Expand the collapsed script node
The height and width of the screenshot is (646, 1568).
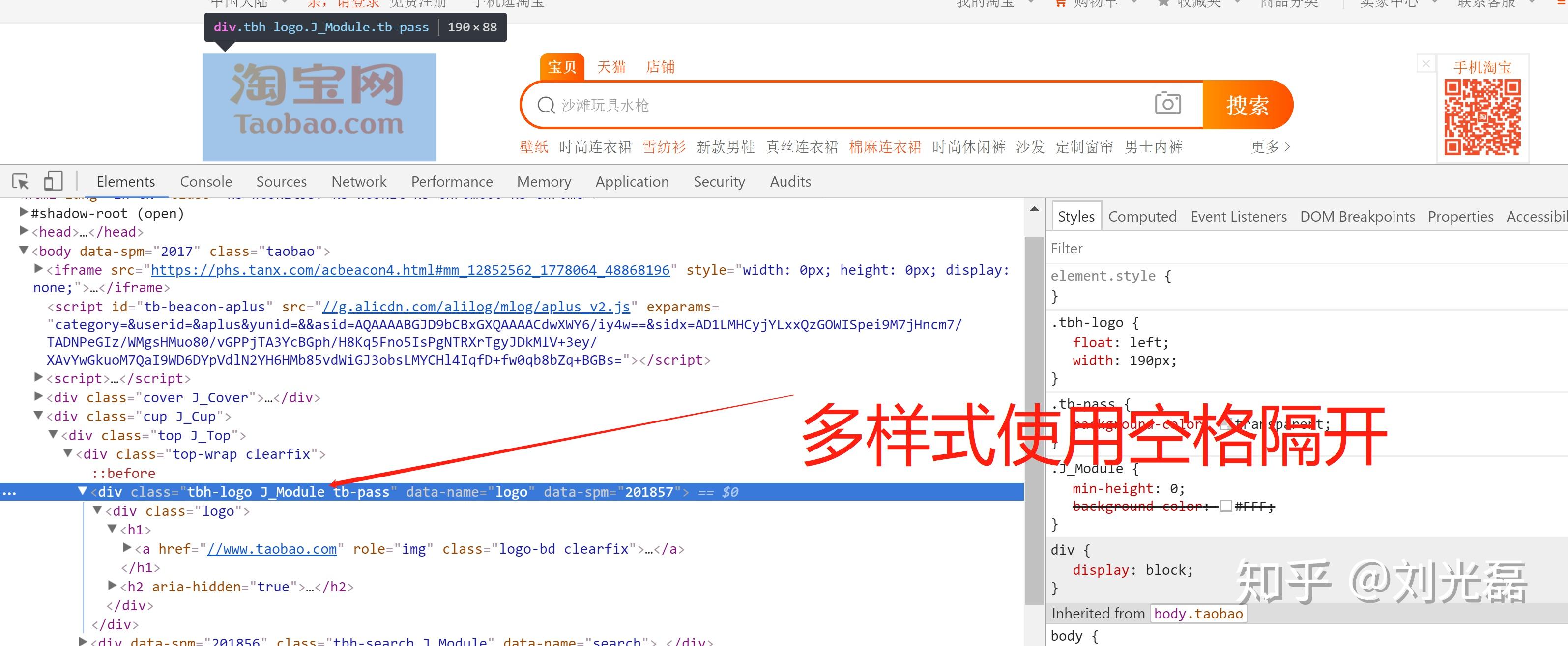[x=38, y=377]
